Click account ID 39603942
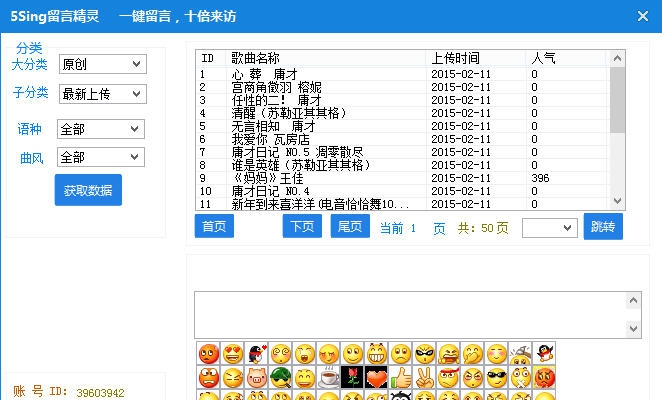This screenshot has height=400, width=662. pos(100,393)
